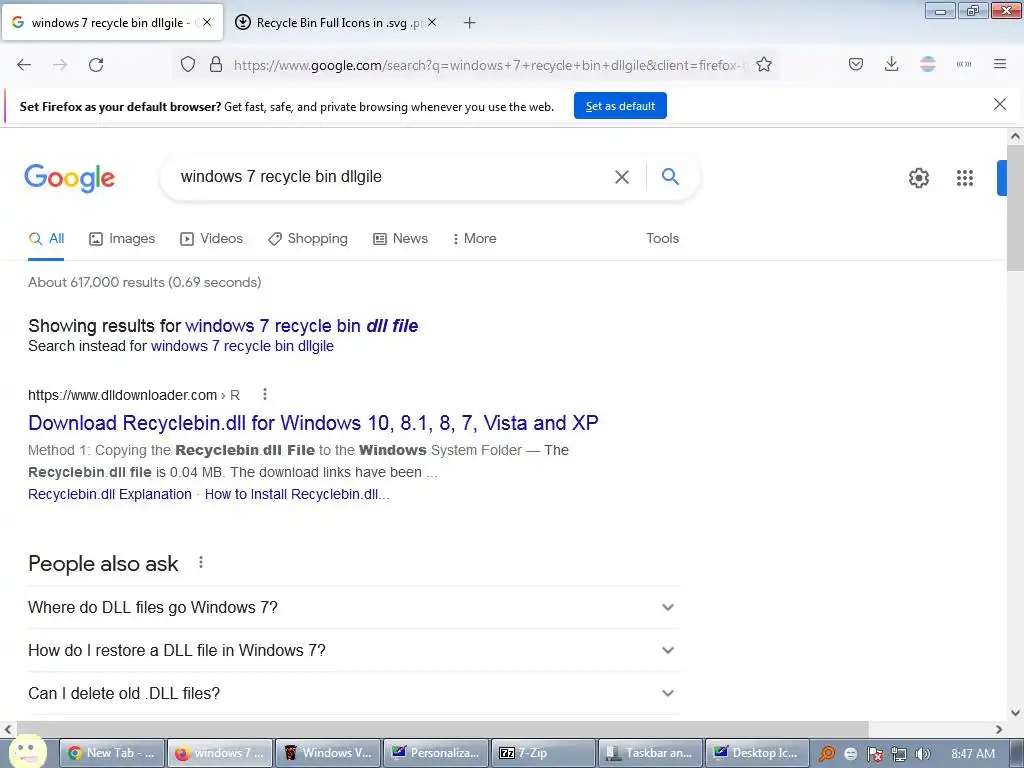Open the Firefox account avatar icon
The width and height of the screenshot is (1024, 768).
pyautogui.click(x=928, y=64)
